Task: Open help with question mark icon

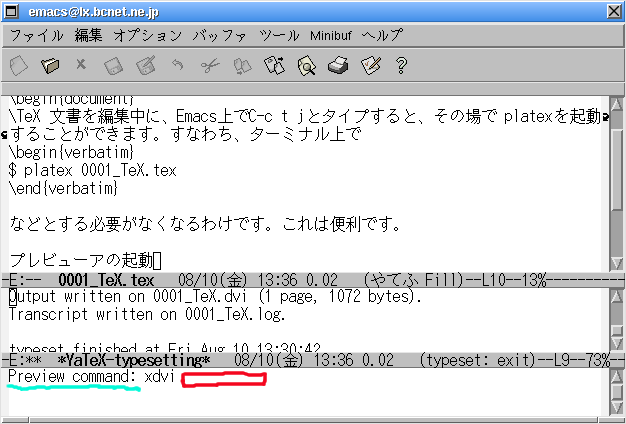Action: point(401,65)
